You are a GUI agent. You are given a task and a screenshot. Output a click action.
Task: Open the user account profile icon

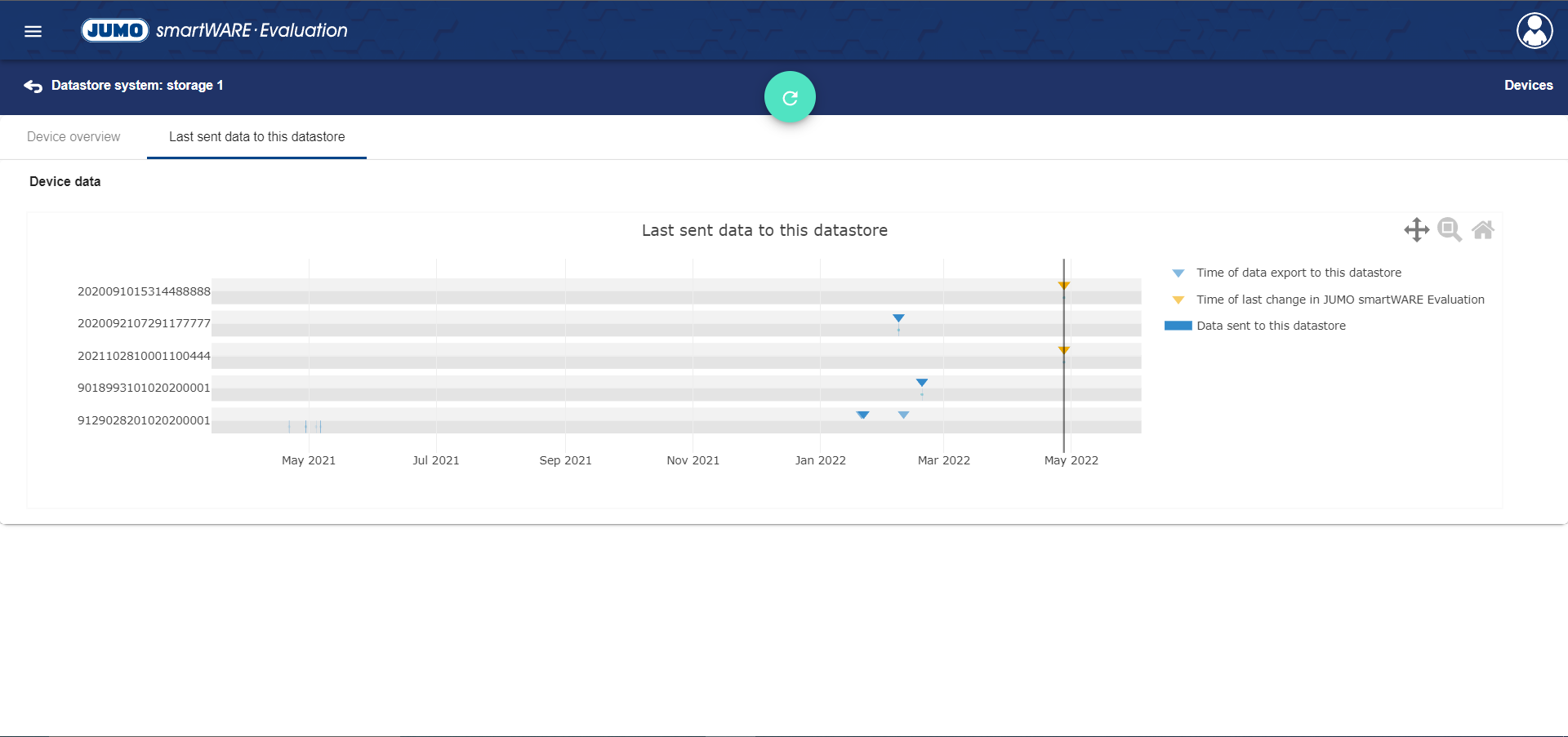click(1534, 31)
